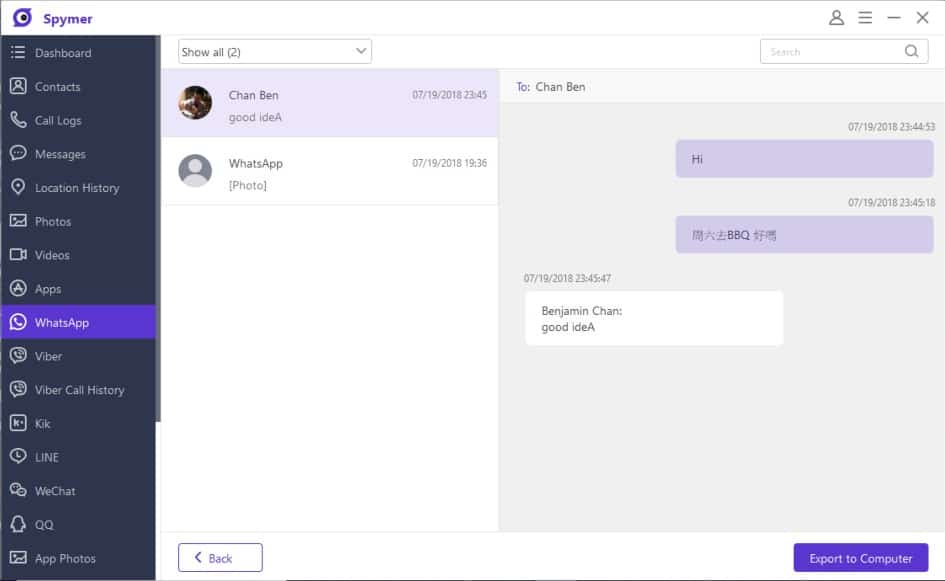Select the WhatsApp conversation default avatar
This screenshot has height=581, width=945.
(x=195, y=171)
